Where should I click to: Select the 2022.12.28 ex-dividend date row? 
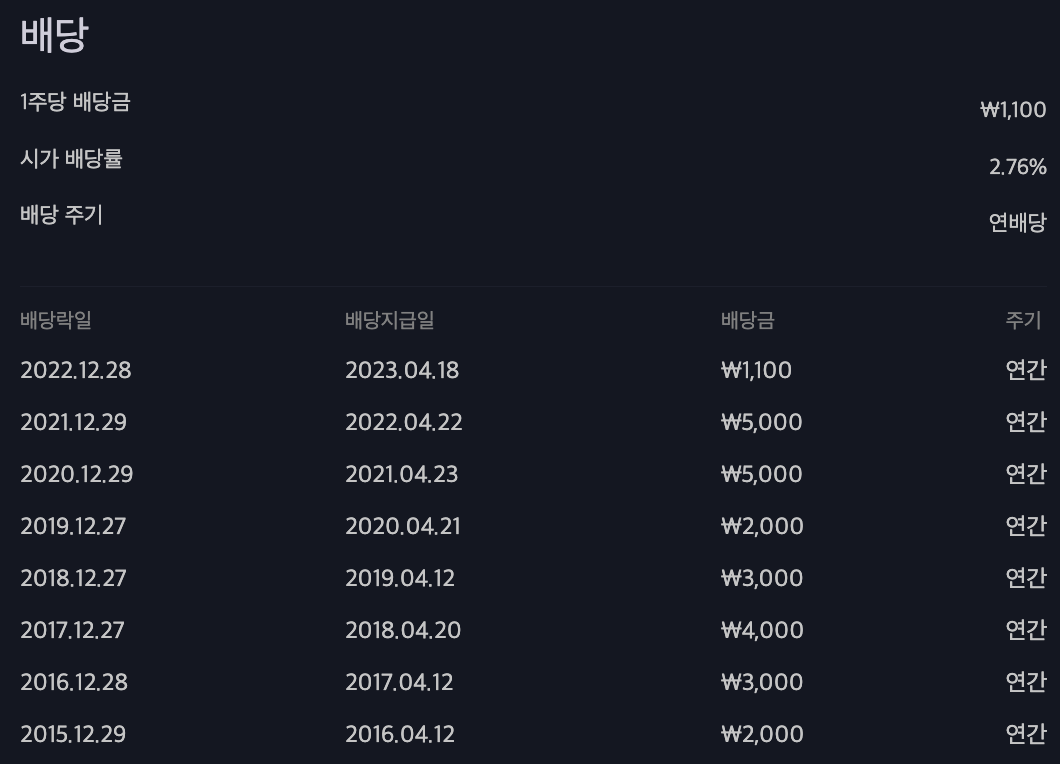pyautogui.click(x=533, y=370)
